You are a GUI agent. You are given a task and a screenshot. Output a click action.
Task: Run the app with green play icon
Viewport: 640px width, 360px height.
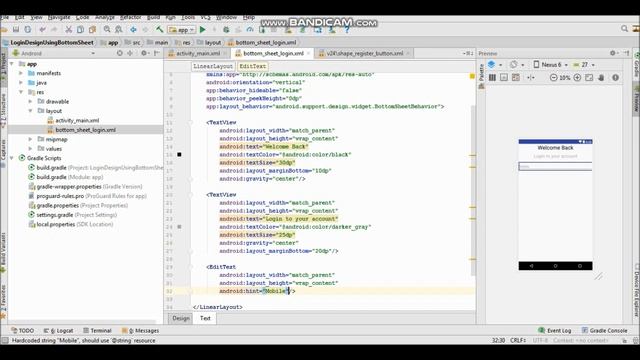(x=202, y=29)
